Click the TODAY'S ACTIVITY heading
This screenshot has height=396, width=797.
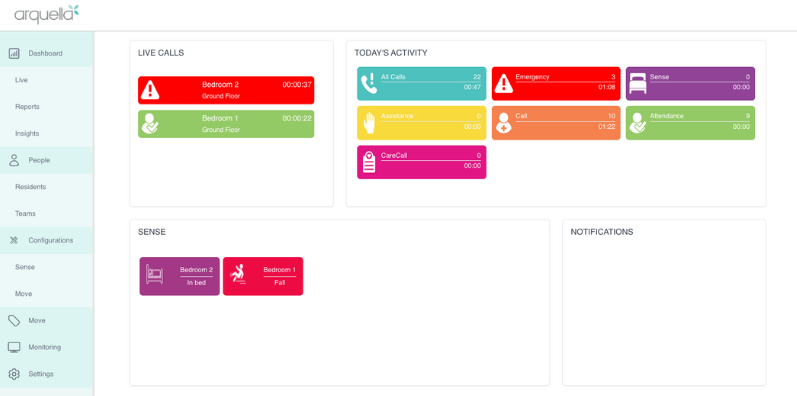click(x=391, y=53)
